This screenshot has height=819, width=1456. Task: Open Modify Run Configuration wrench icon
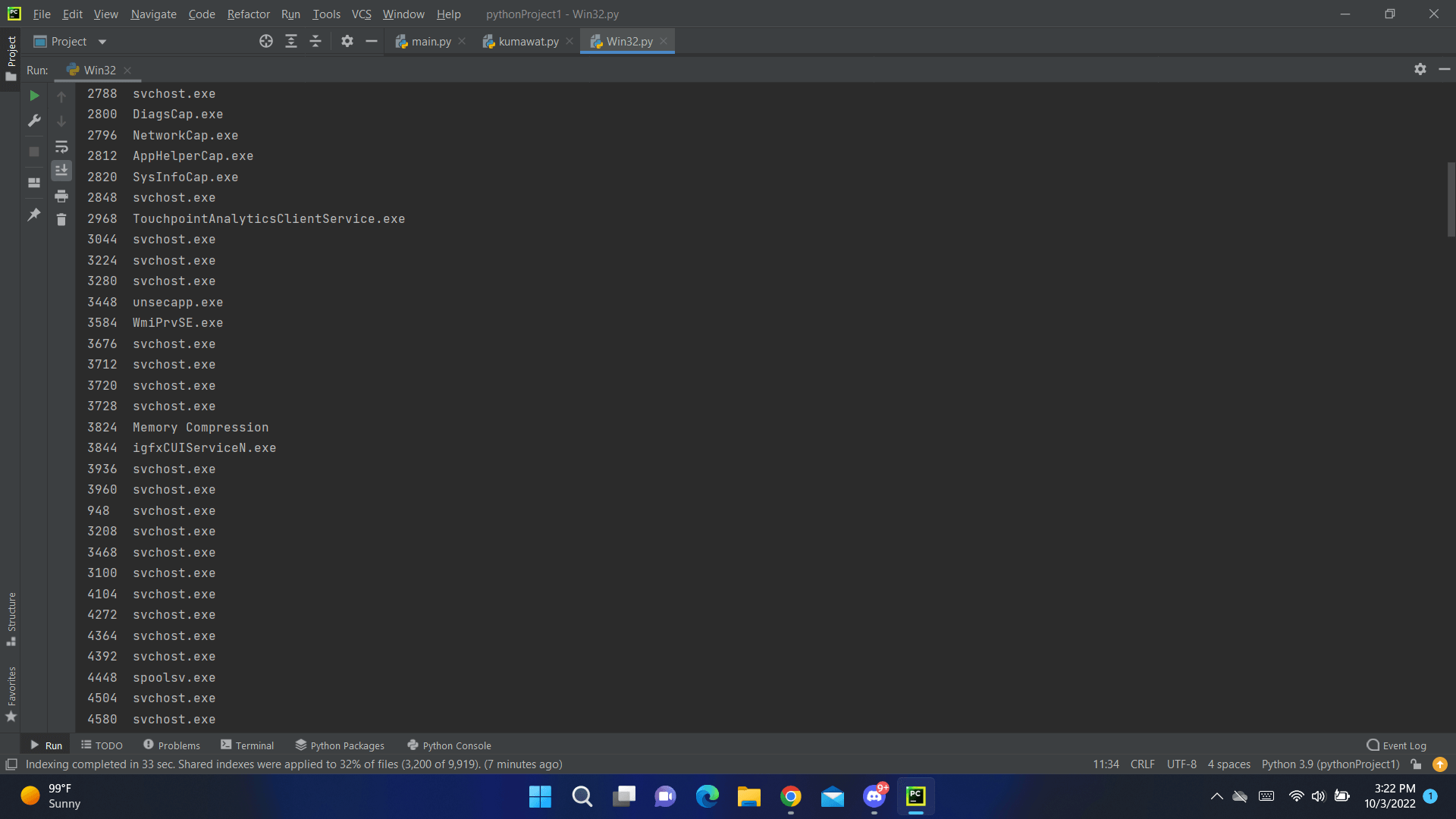pos(33,121)
